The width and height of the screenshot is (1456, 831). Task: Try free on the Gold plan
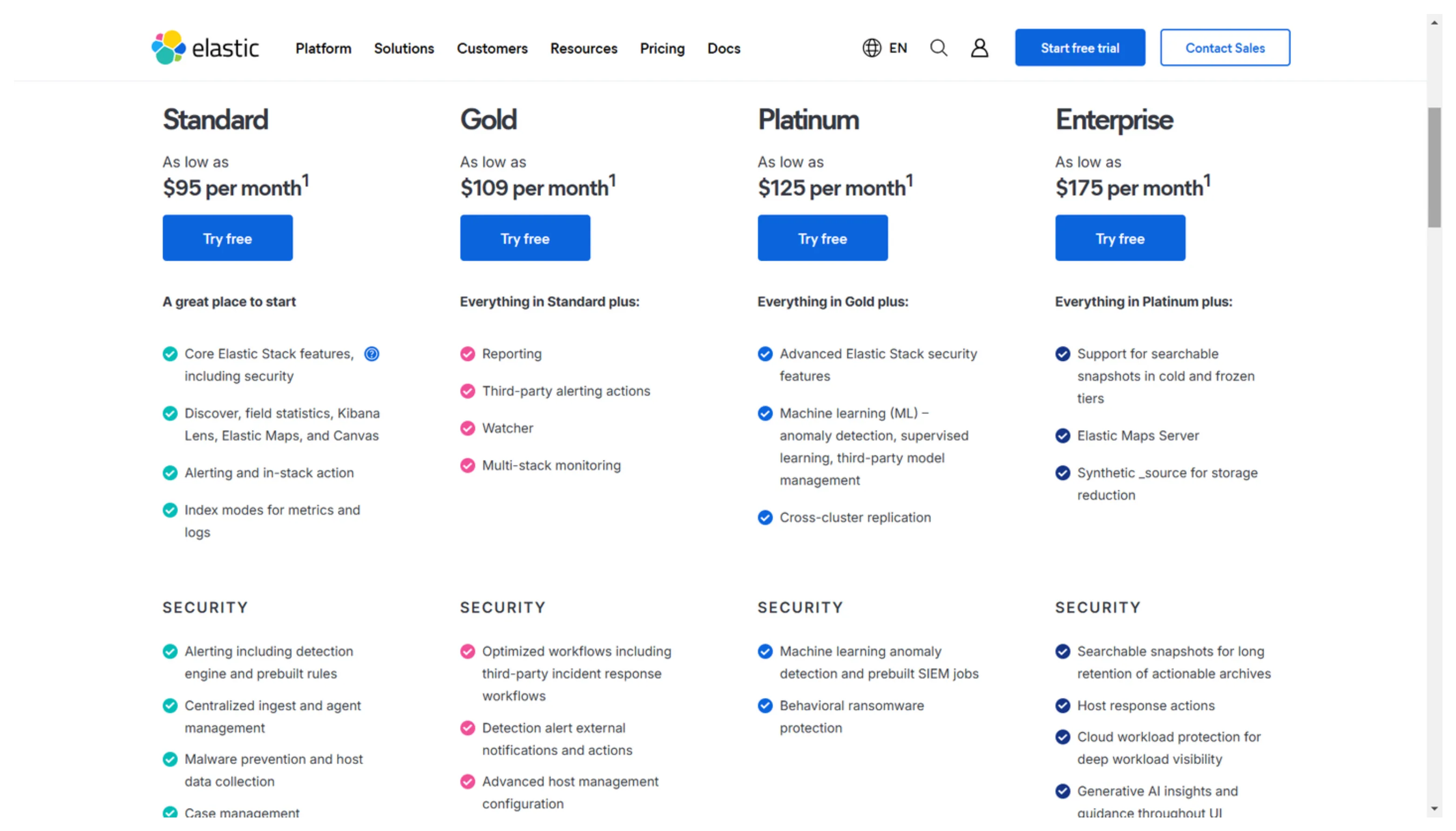[x=525, y=238]
